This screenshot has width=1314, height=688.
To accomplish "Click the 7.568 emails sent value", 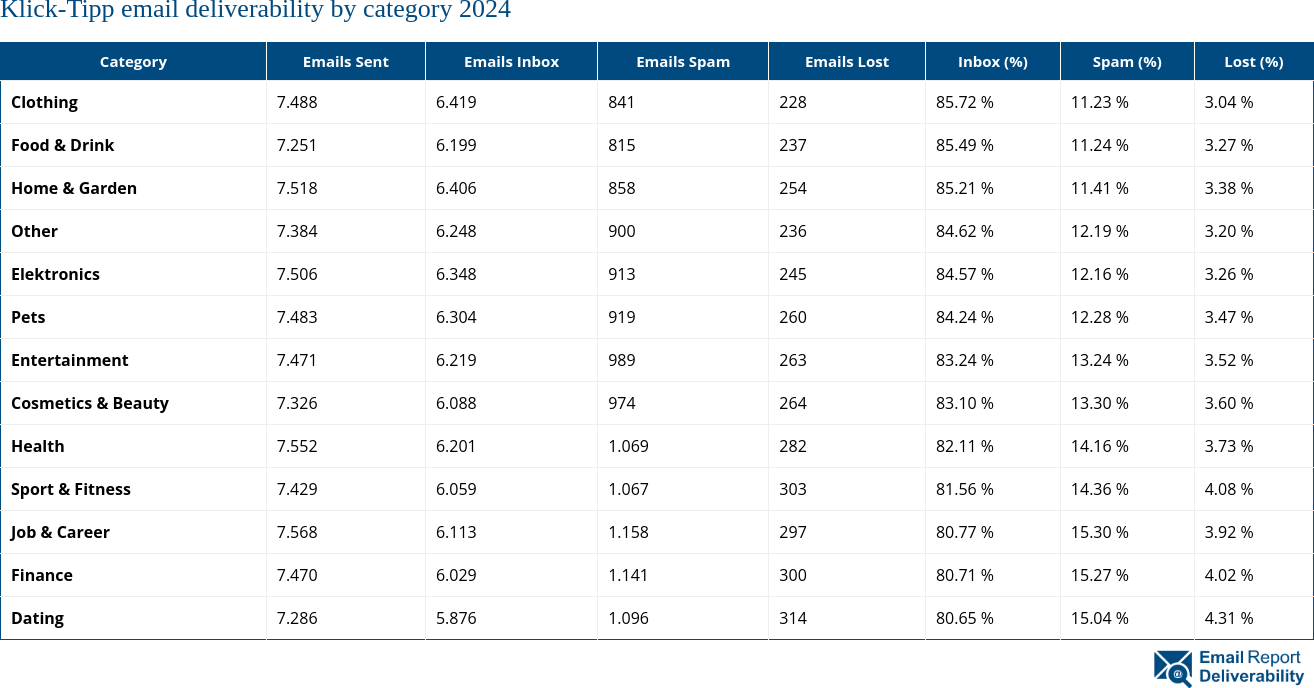I will [x=297, y=532].
